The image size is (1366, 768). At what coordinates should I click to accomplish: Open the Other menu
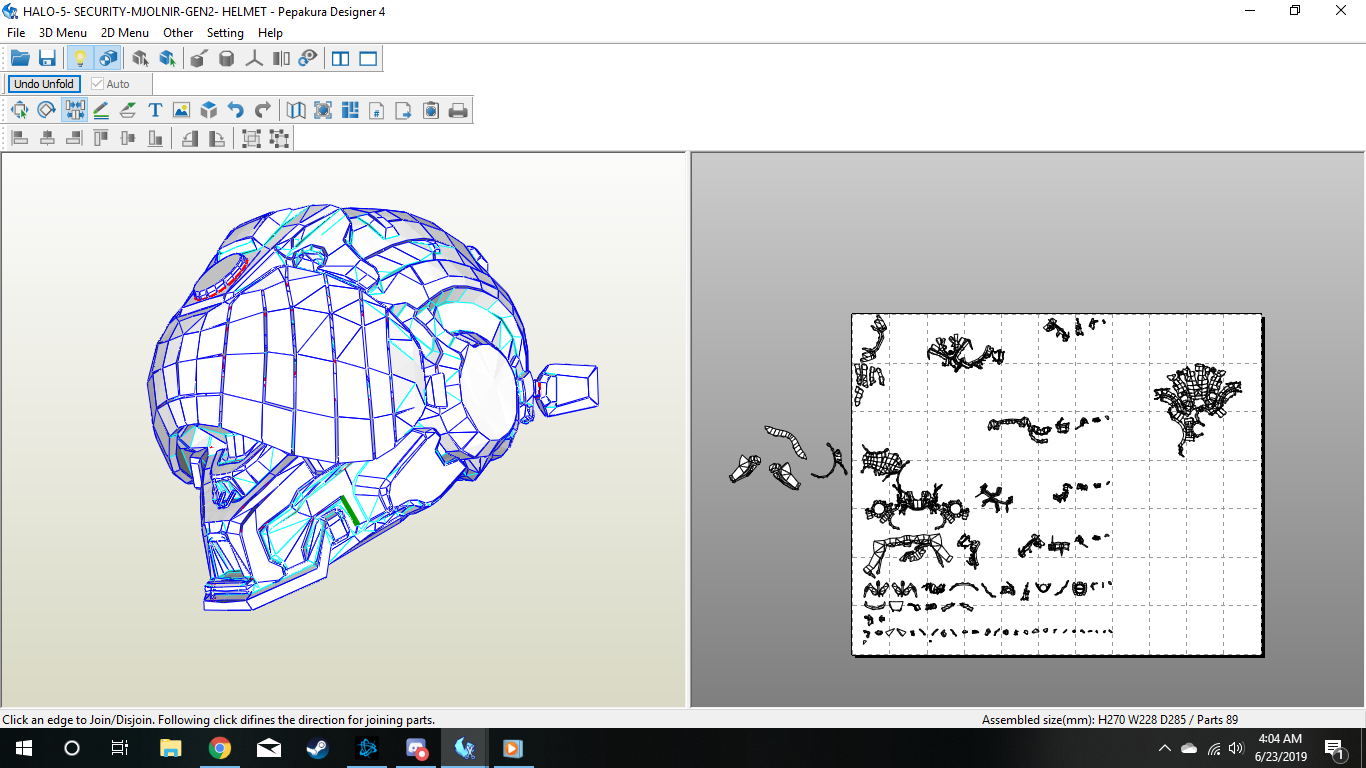(178, 33)
